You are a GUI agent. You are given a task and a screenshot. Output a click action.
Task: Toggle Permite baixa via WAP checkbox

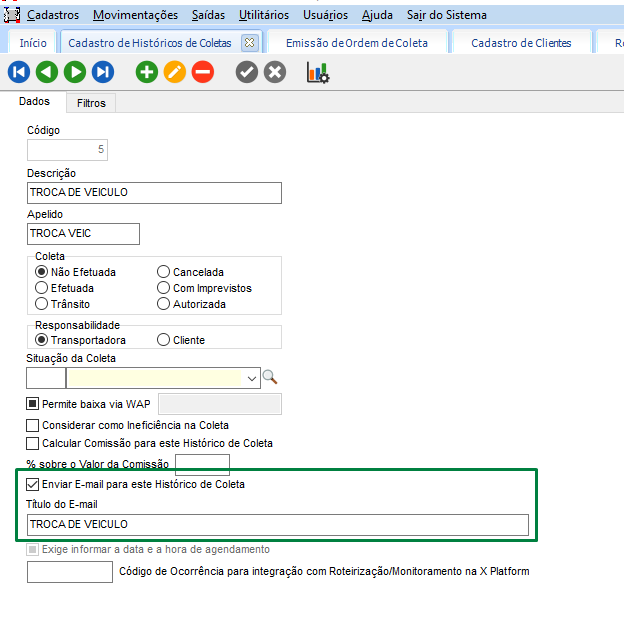coord(32,404)
